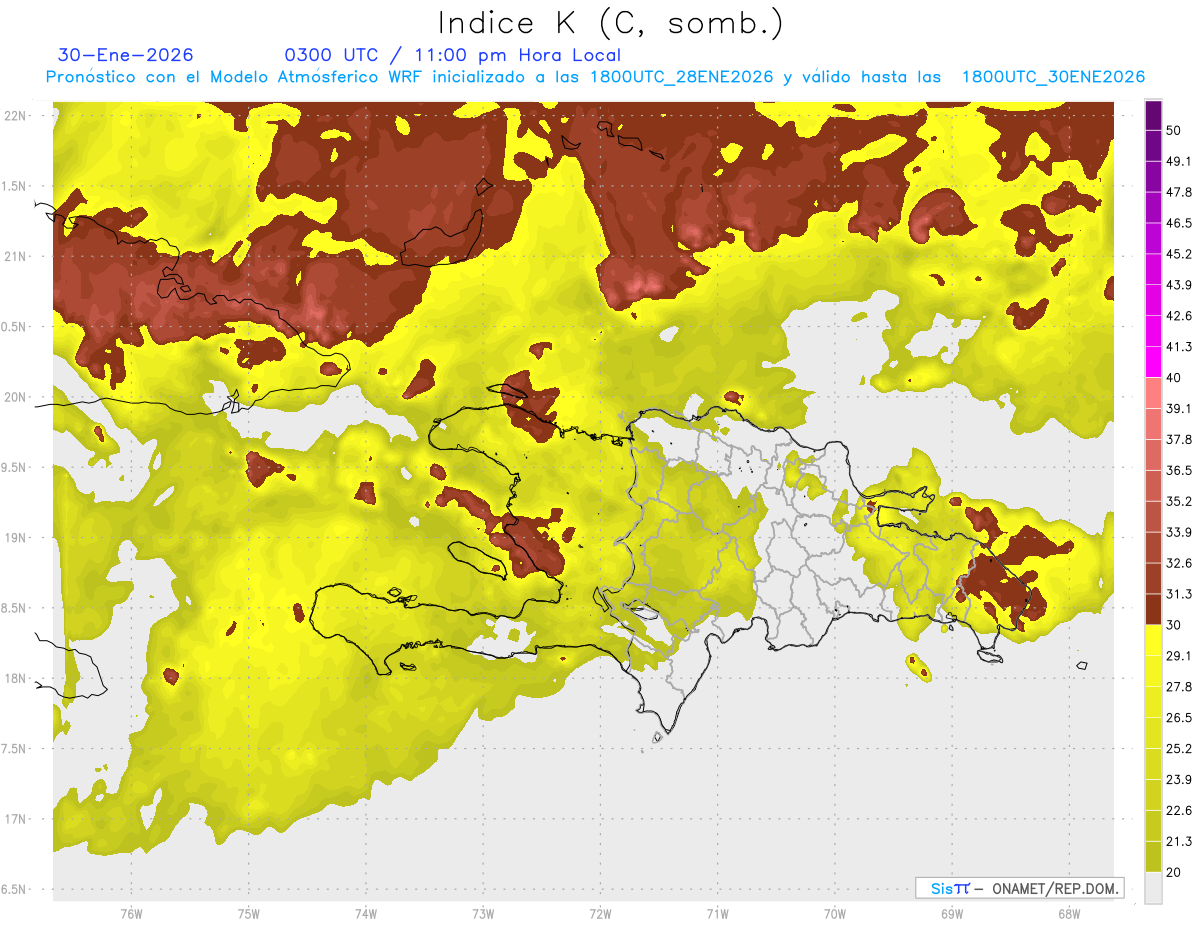Click the '17N' latitude axis label

click(16, 819)
